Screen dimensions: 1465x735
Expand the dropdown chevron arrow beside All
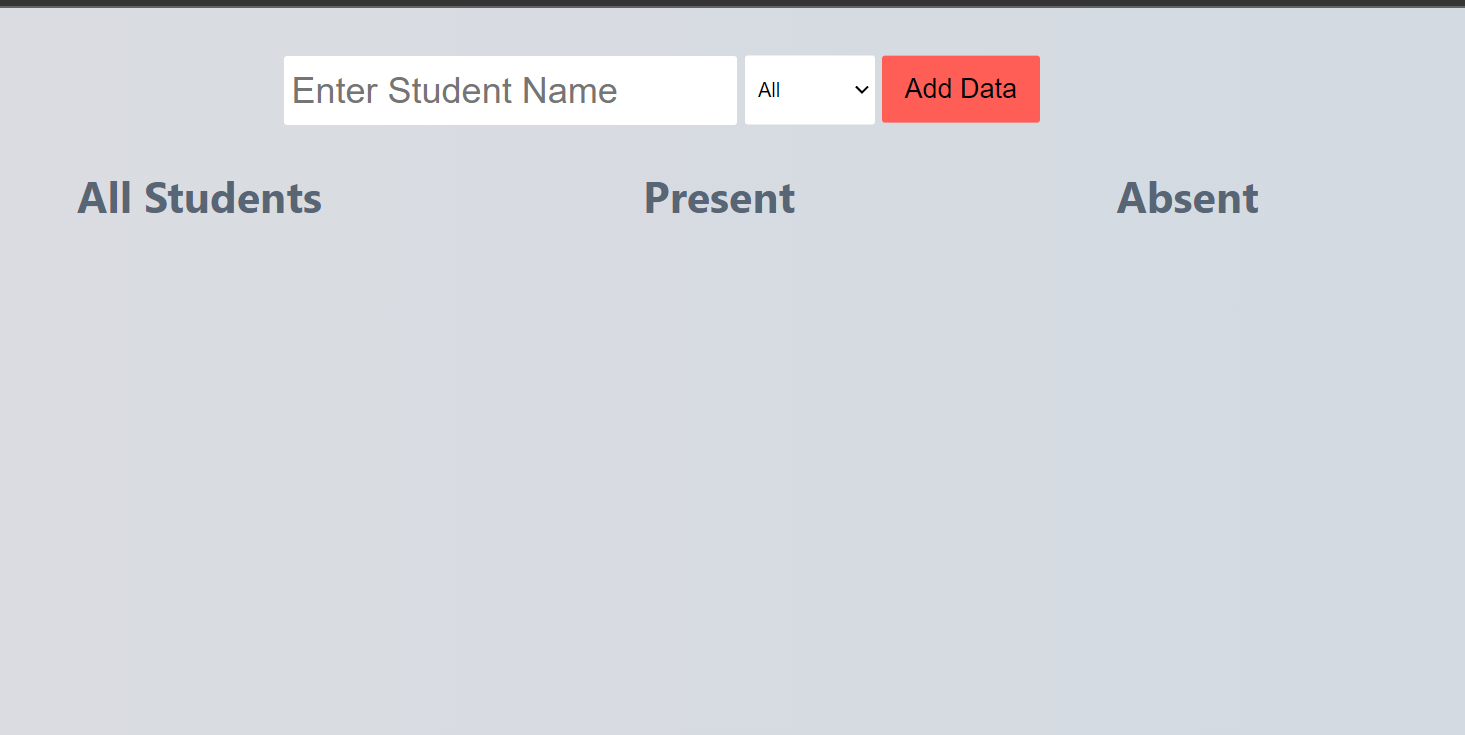pos(862,90)
